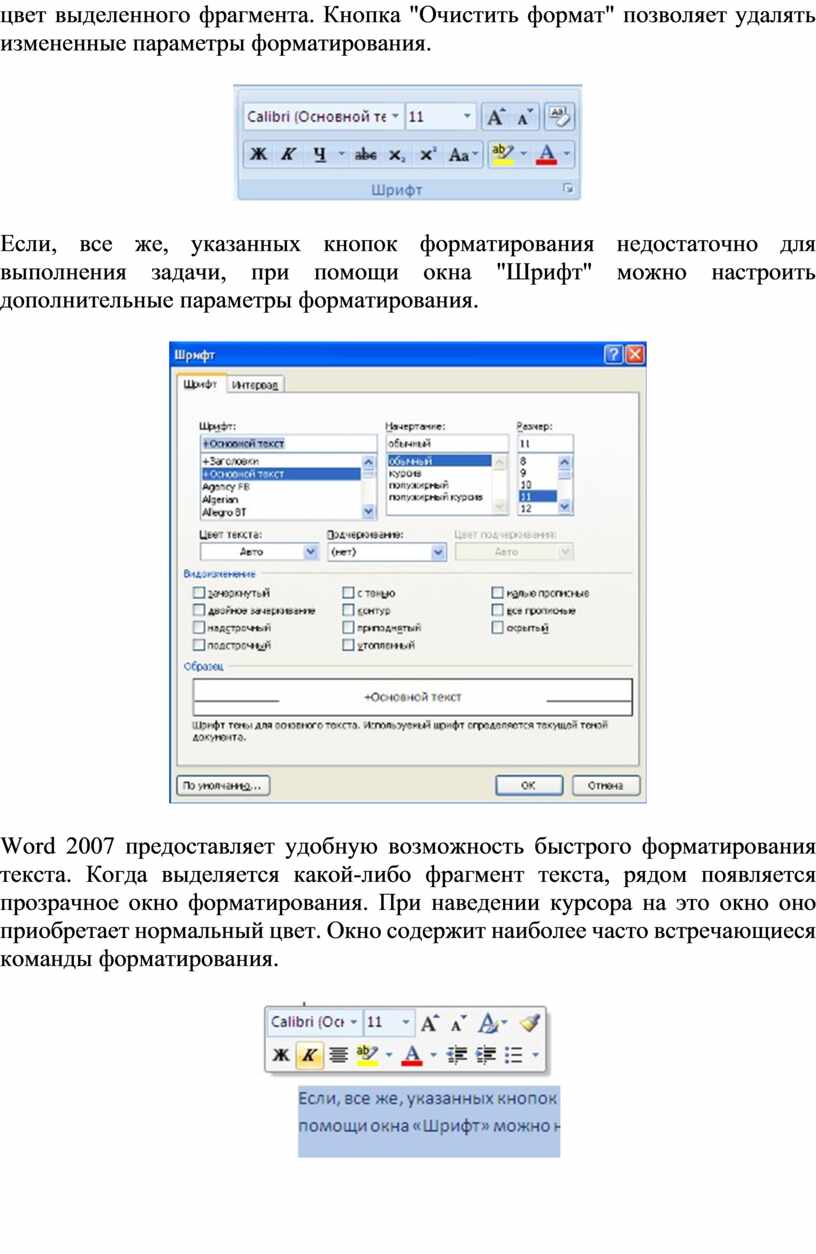816x1254 pixels.
Task: Click Shrink Font in the Шрифт ribbon group
Action: (524, 117)
